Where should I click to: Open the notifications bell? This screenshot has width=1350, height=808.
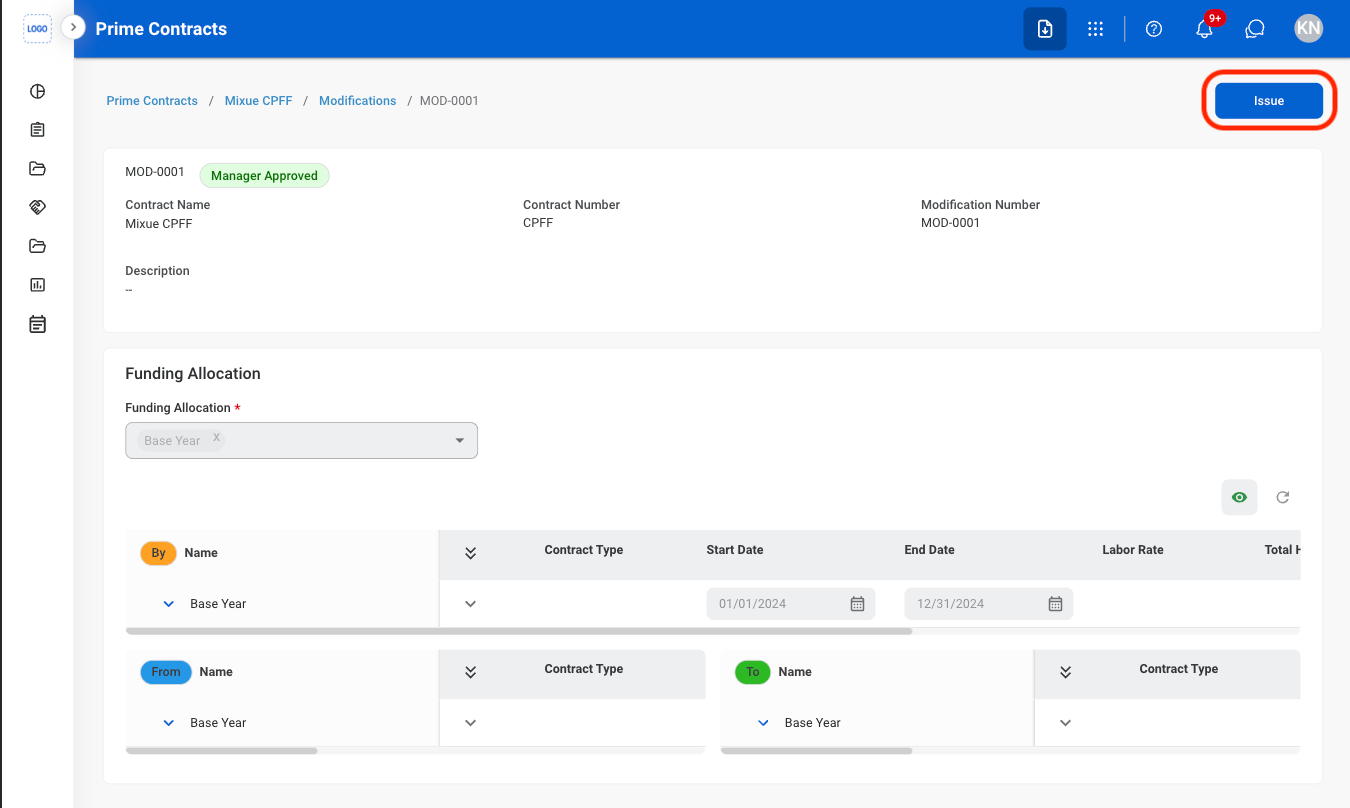pos(1205,29)
